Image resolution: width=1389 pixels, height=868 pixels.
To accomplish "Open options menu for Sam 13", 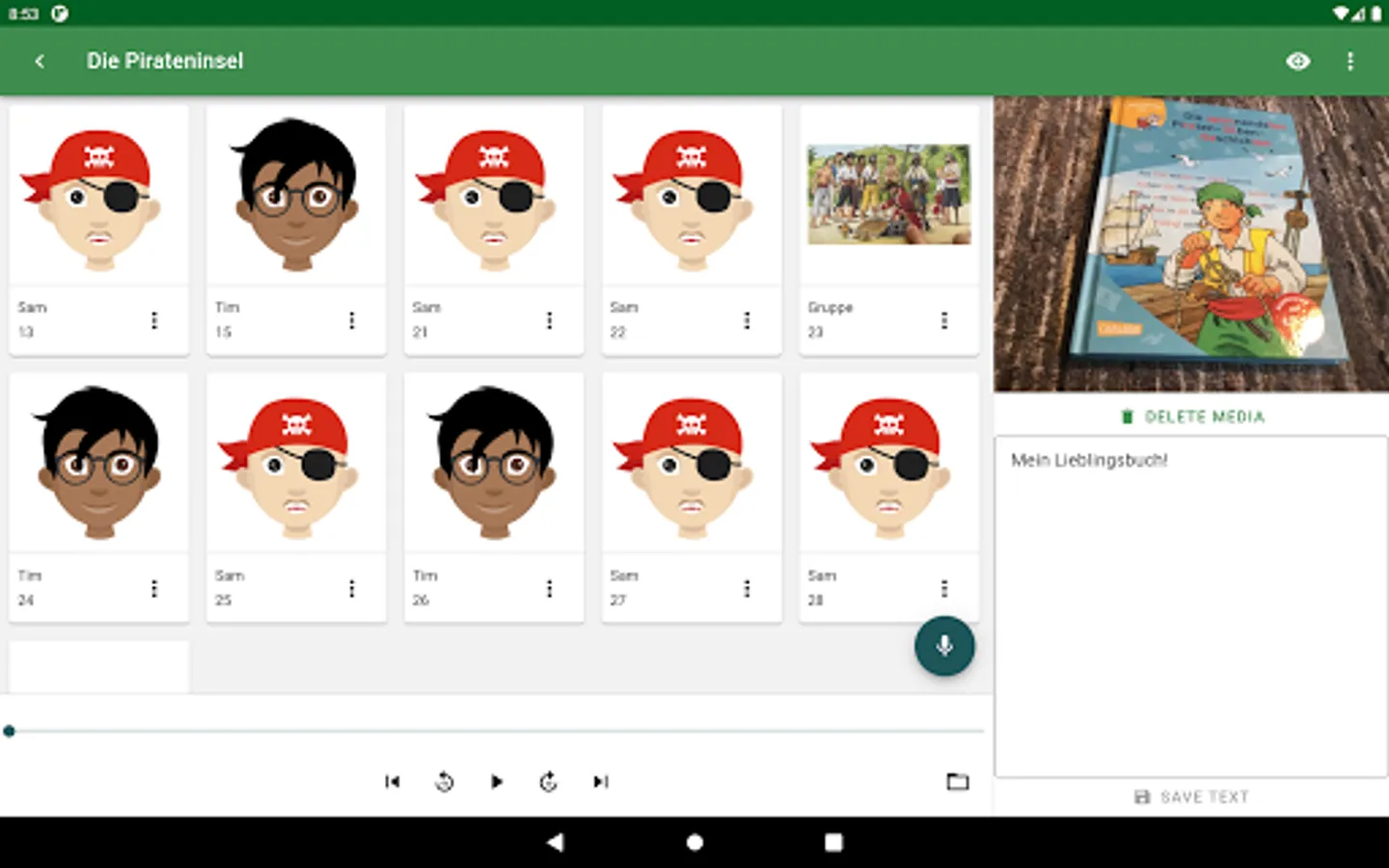I will tap(154, 320).
